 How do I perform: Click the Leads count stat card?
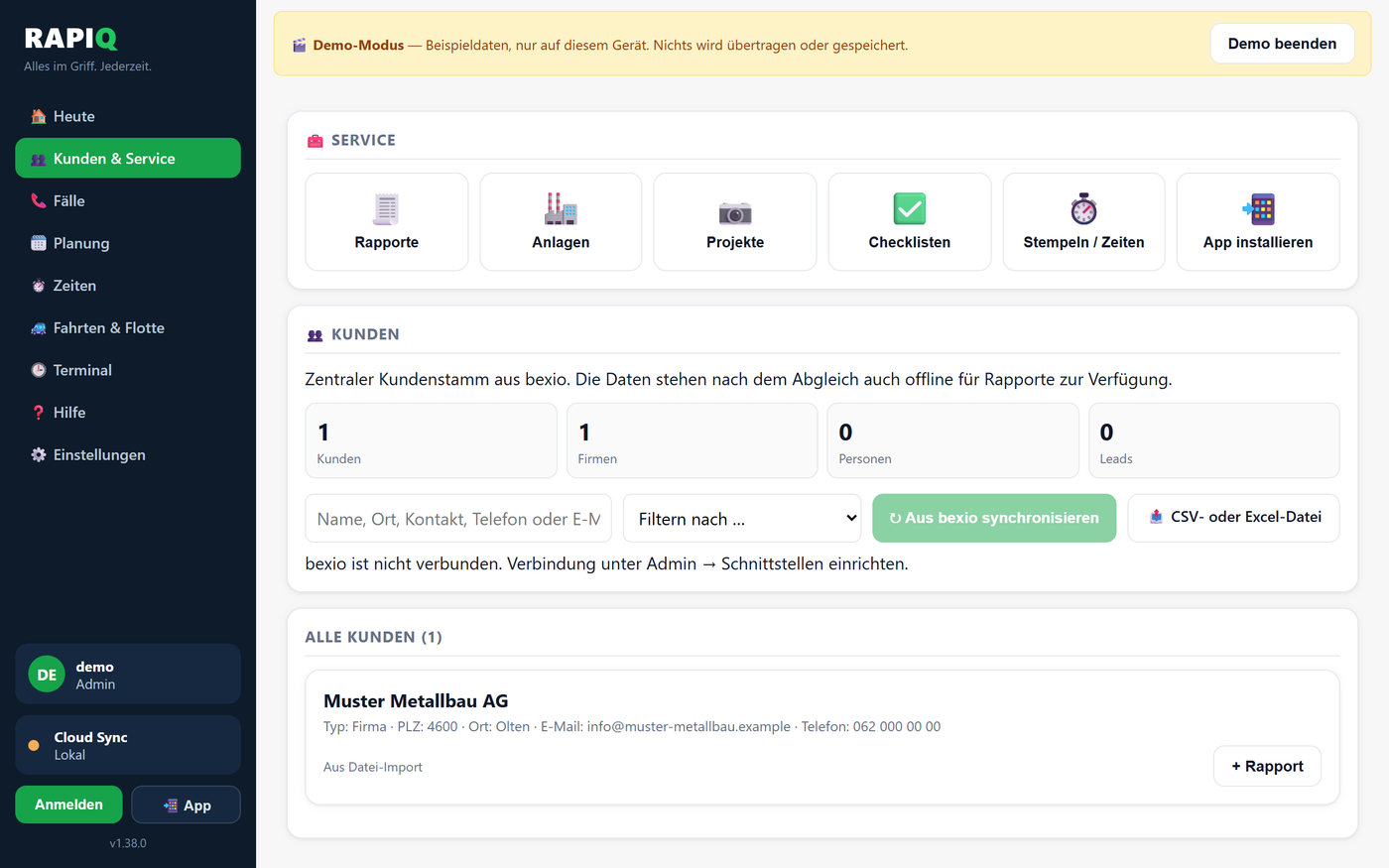tap(1213, 440)
